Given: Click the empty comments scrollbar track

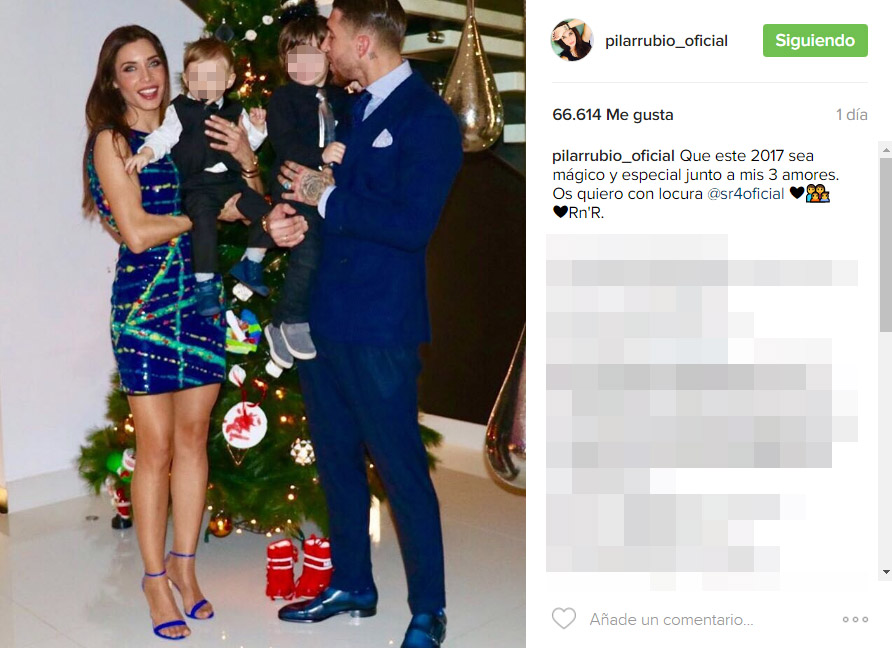Looking at the screenshot, I should [x=886, y=447].
